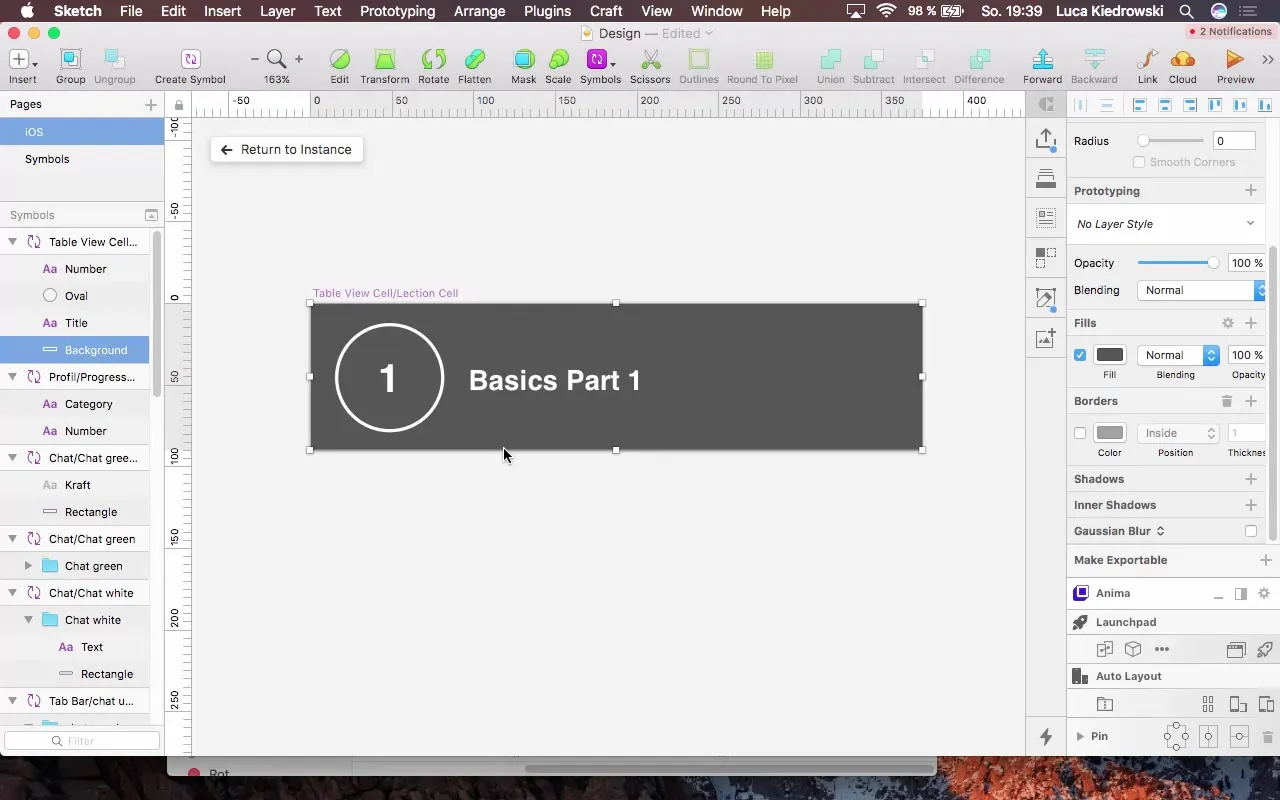
Task: Click Return to Instance button
Action: click(x=287, y=150)
